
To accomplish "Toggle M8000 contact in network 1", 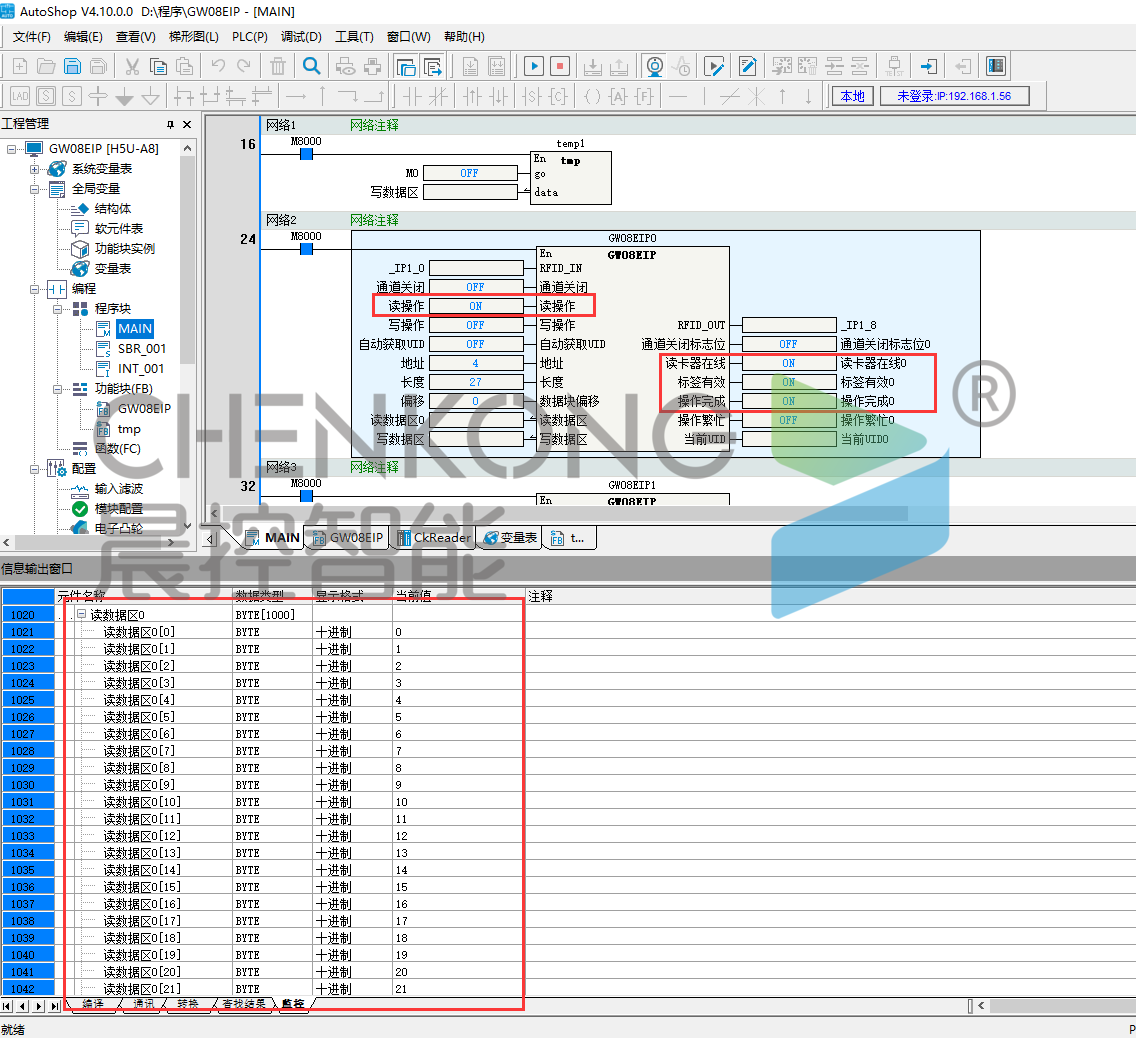I will [x=306, y=154].
